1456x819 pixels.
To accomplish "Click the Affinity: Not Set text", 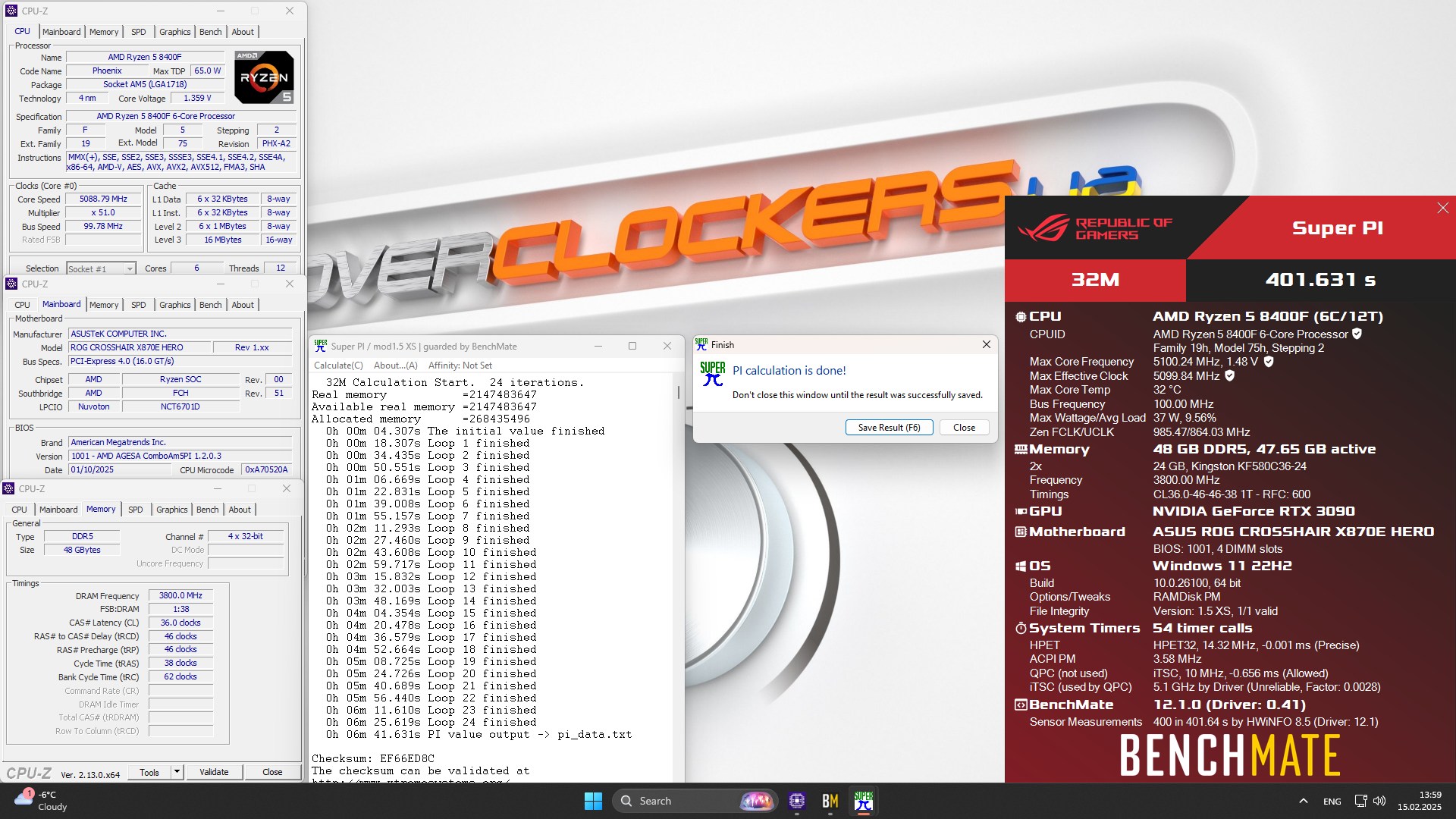I will [460, 365].
